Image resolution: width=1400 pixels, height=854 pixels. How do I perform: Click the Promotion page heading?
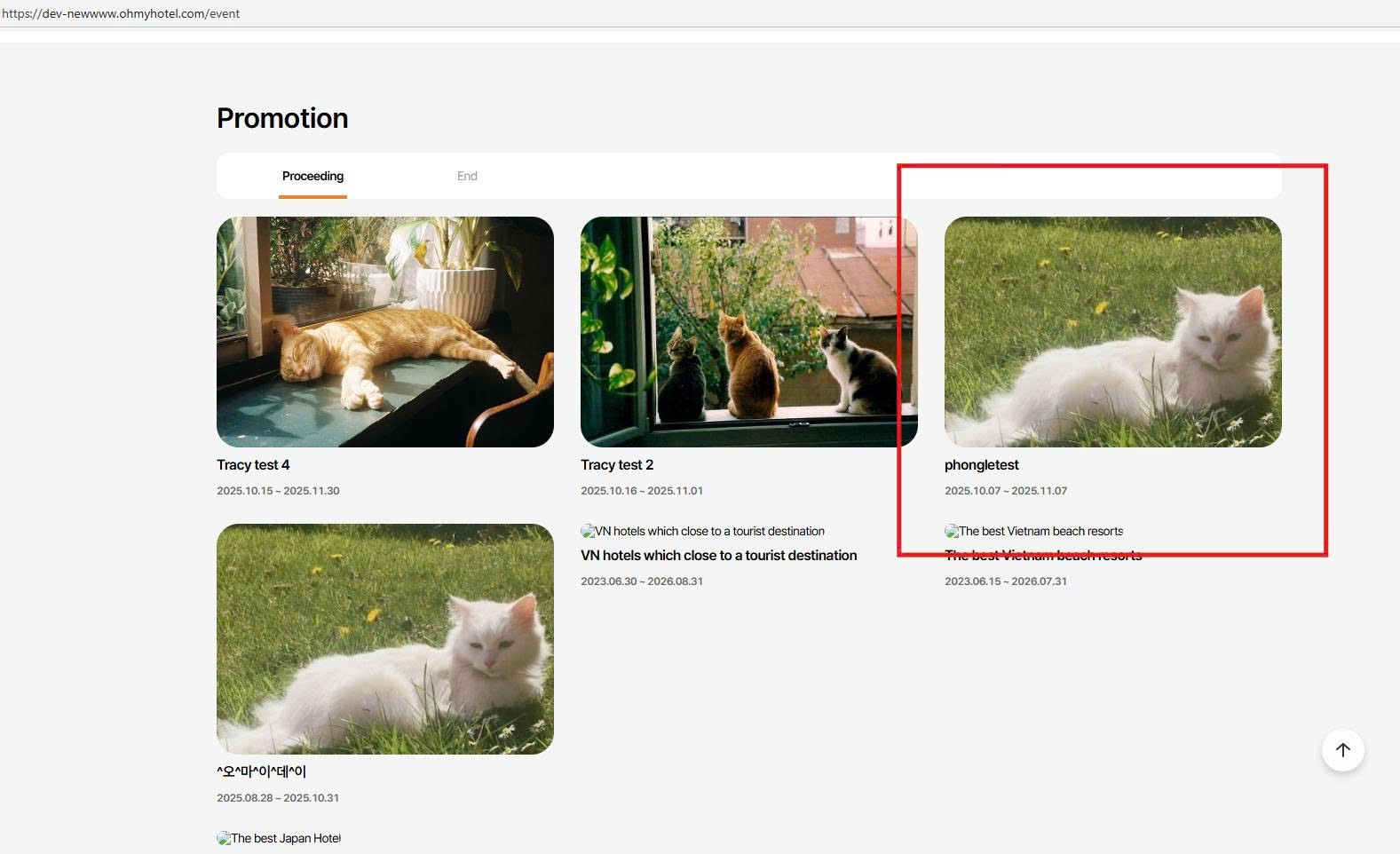(282, 118)
